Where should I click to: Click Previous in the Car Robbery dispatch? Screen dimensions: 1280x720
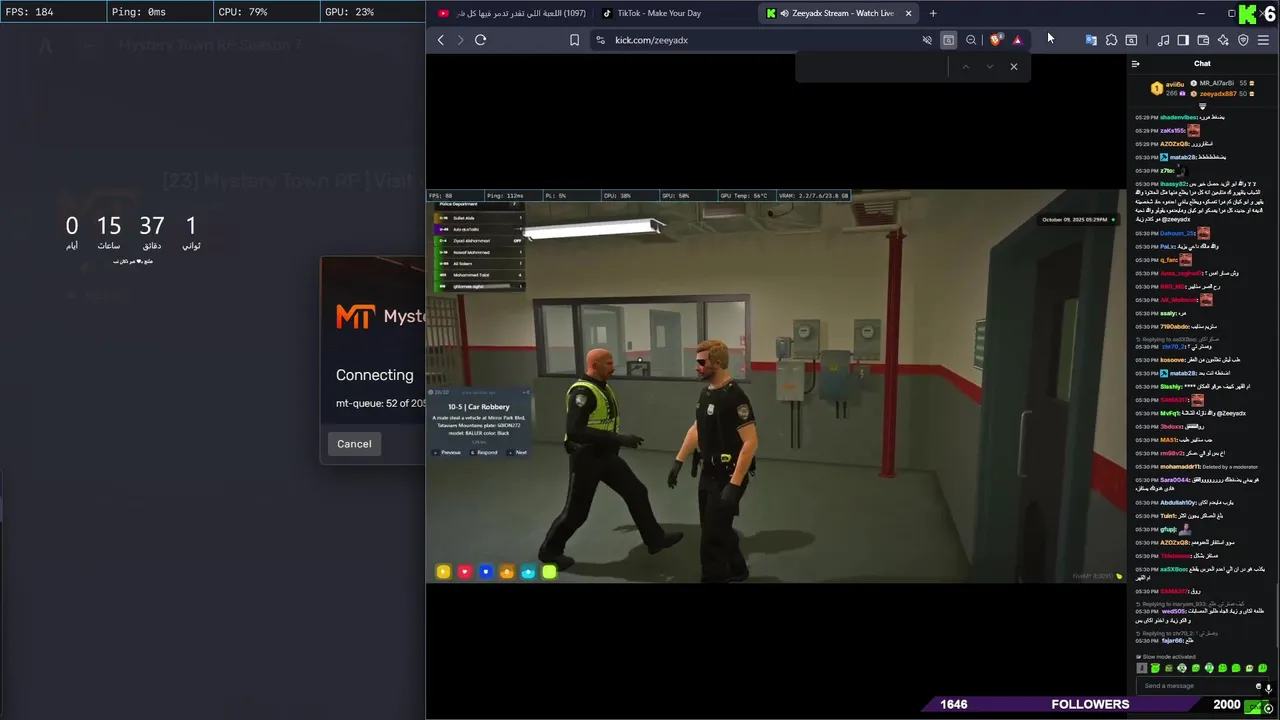[449, 453]
